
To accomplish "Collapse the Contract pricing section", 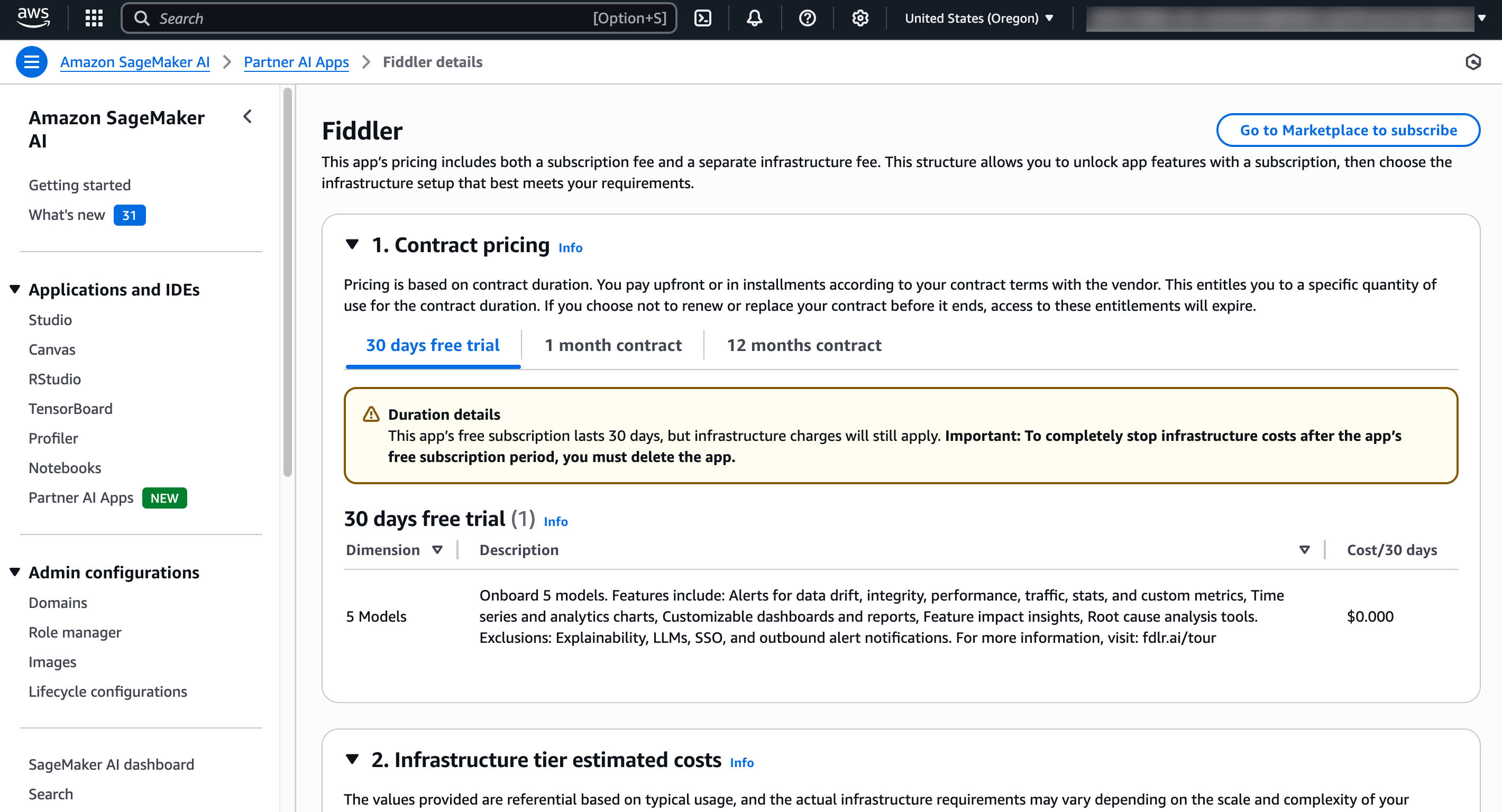I will coord(352,245).
